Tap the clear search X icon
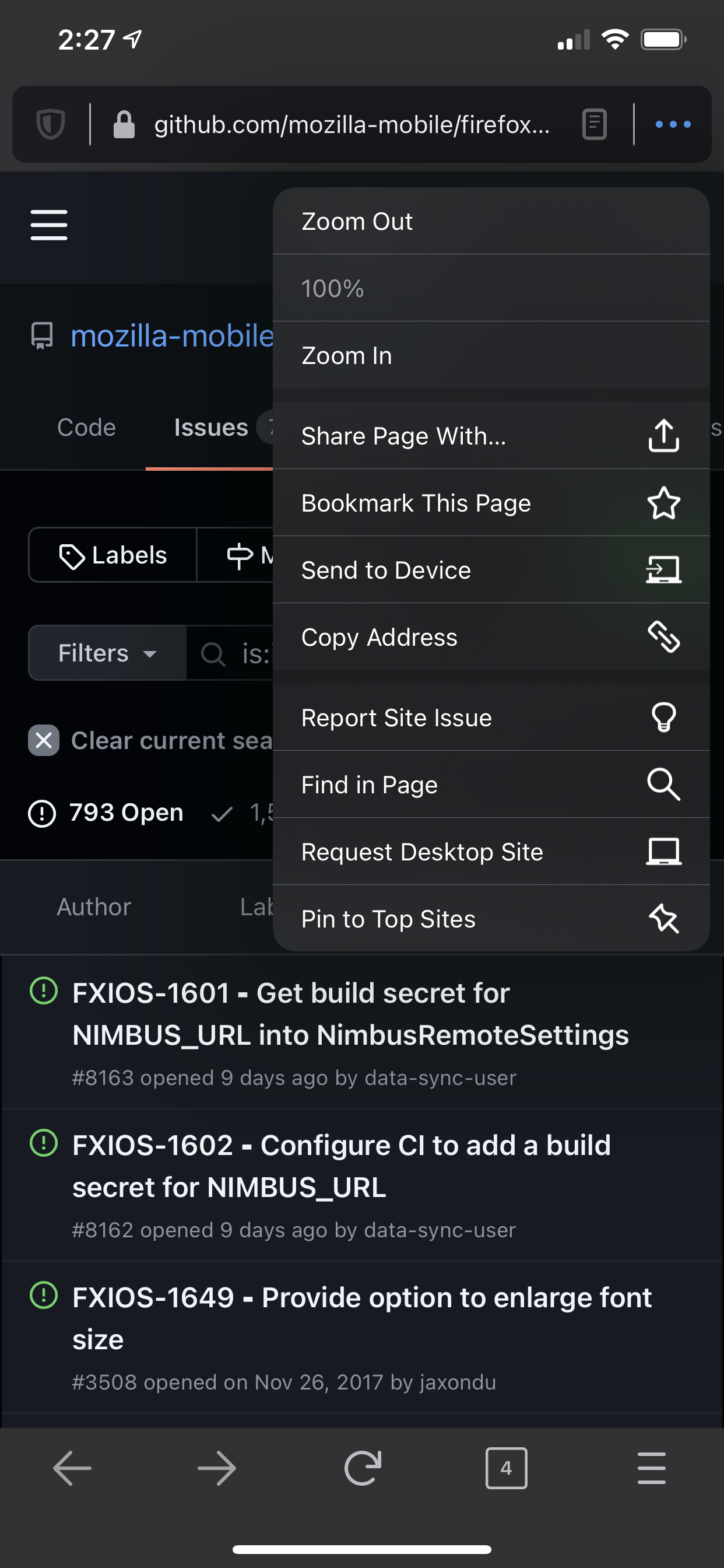Screen dimensions: 724x1568 tap(44, 740)
